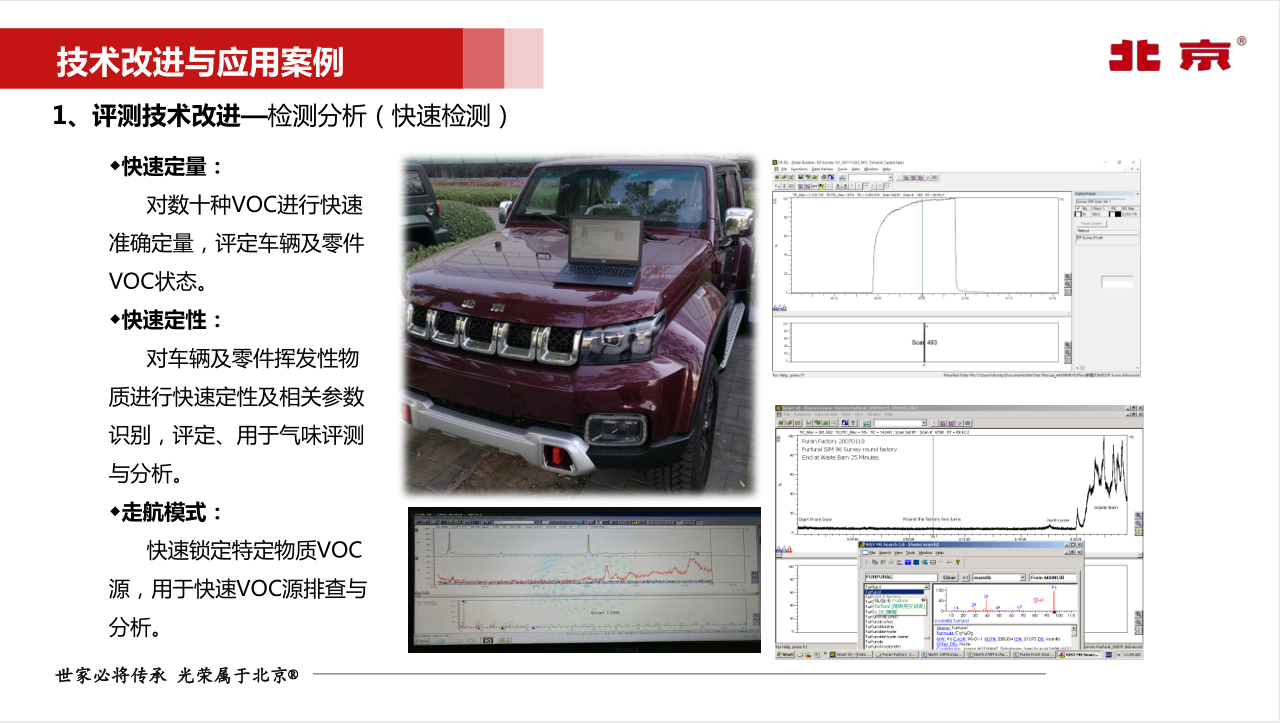This screenshot has width=1280, height=723.
Task: Open Window menu in the Toluene Data Review window
Action: click(871, 169)
